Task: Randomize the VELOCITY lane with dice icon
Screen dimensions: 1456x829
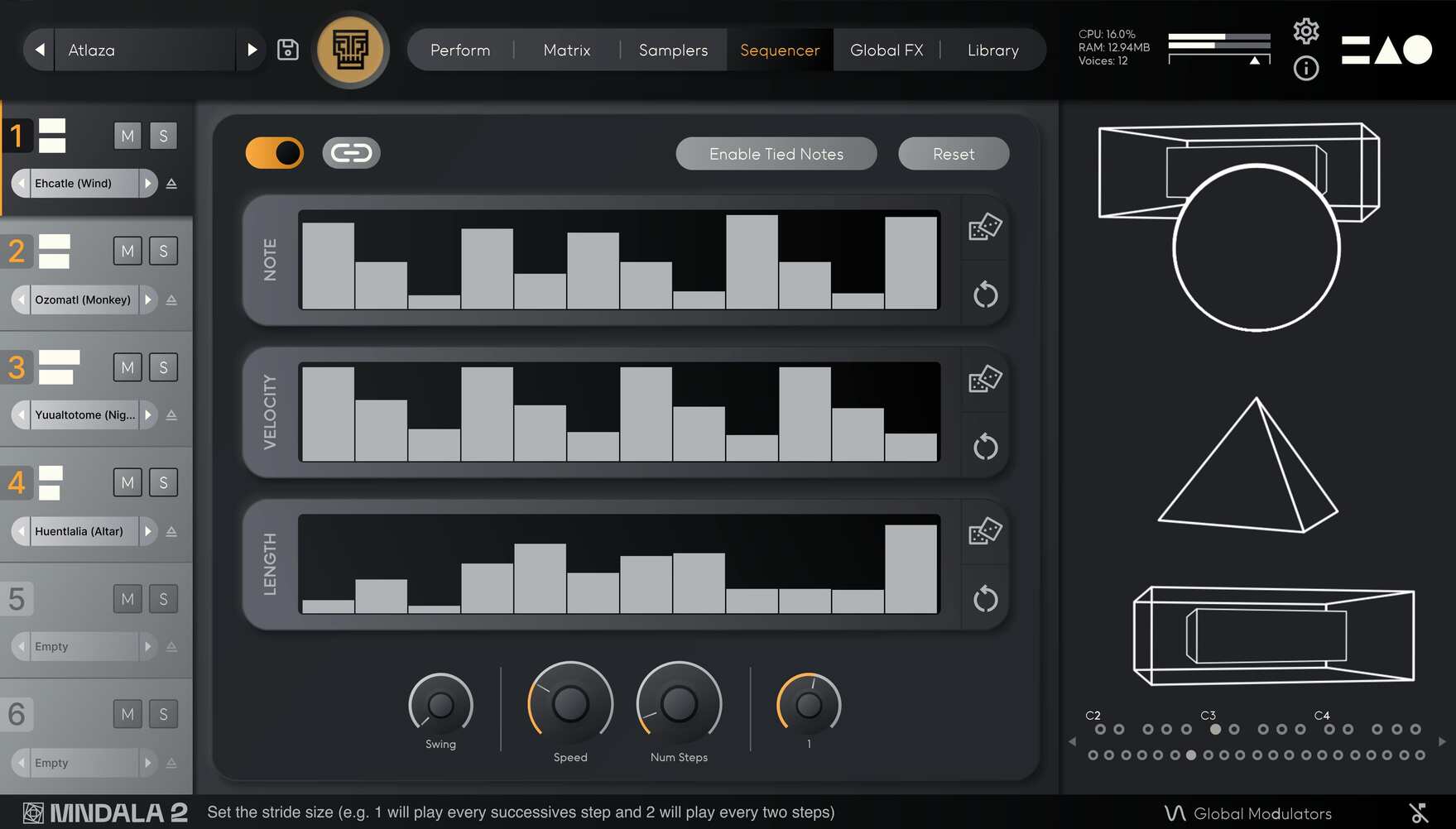Action: coord(985,380)
